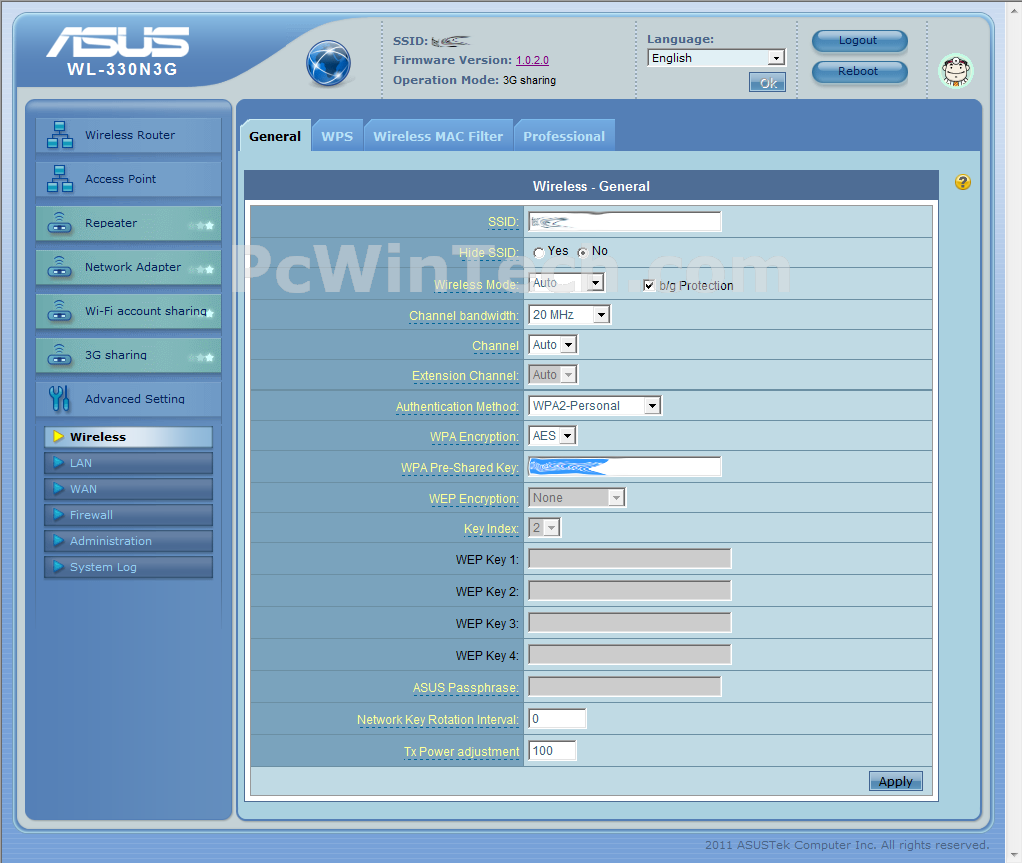Screen dimensions: 1022x863
Task: Click the globe network map icon
Action: click(x=328, y=63)
